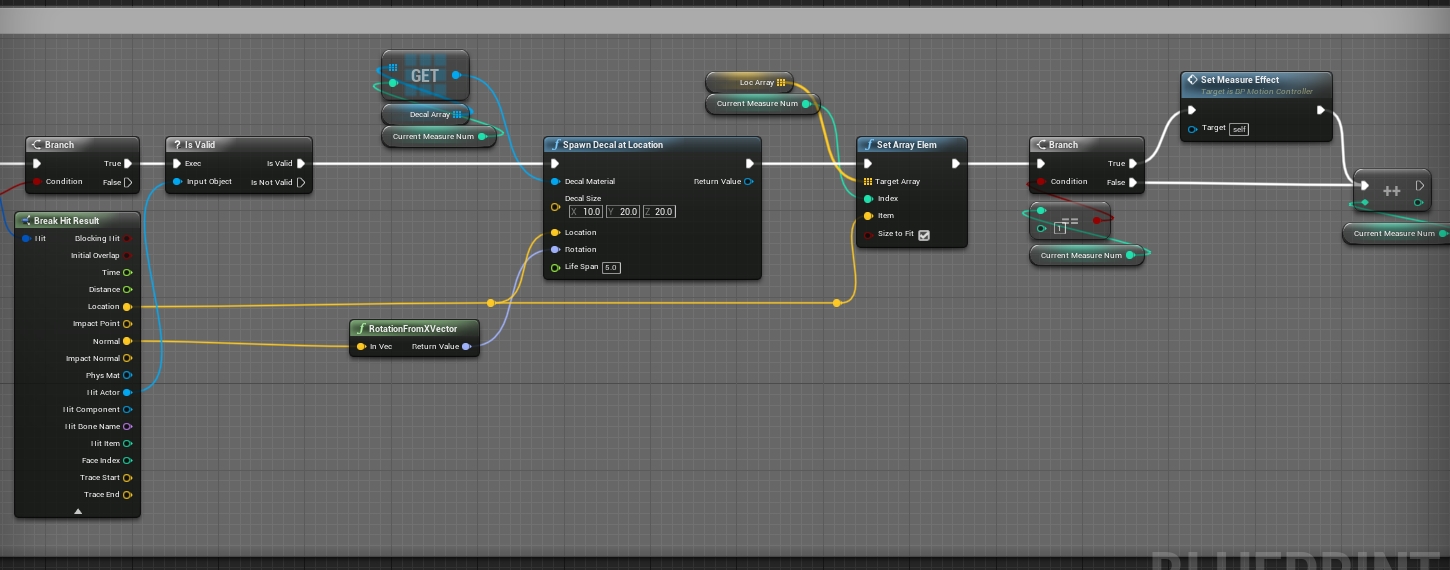Edit the Life Span value field
The height and width of the screenshot is (570, 1450).
(611, 267)
